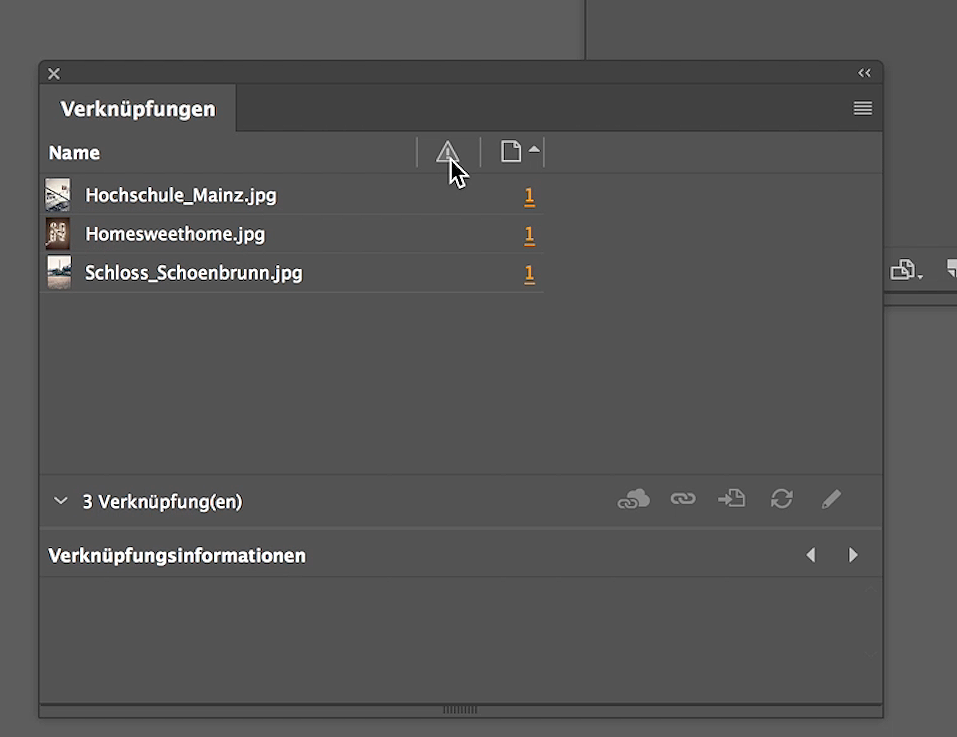Click the go to link icon

(x=731, y=499)
